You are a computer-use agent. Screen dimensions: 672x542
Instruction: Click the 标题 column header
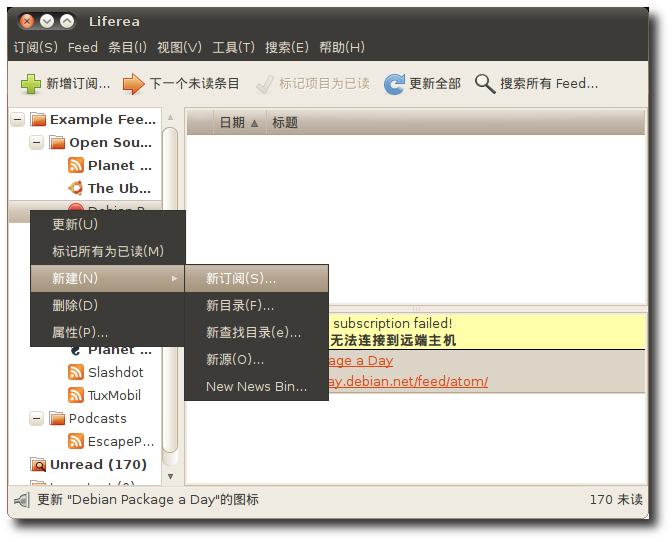pyautogui.click(x=456, y=123)
